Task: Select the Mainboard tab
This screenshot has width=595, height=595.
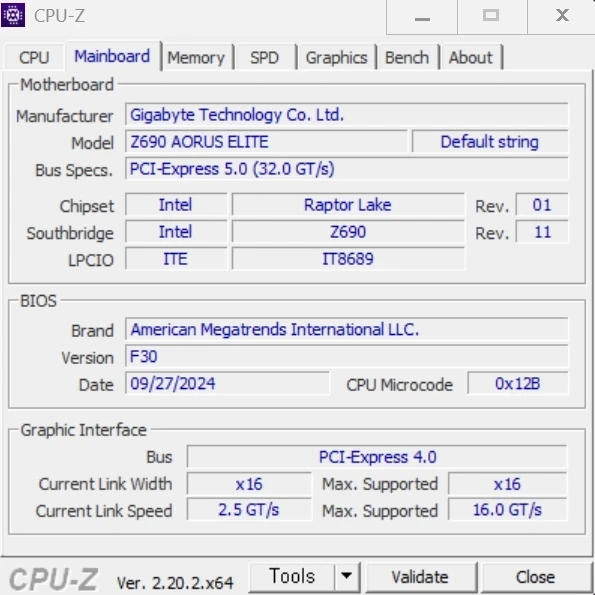Action: click(x=112, y=56)
